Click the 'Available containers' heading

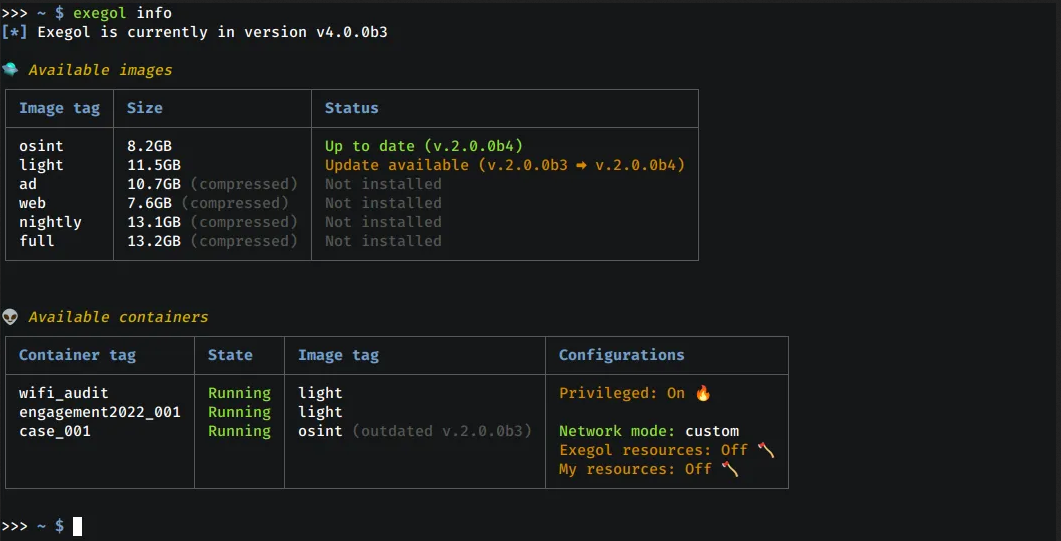click(x=118, y=316)
